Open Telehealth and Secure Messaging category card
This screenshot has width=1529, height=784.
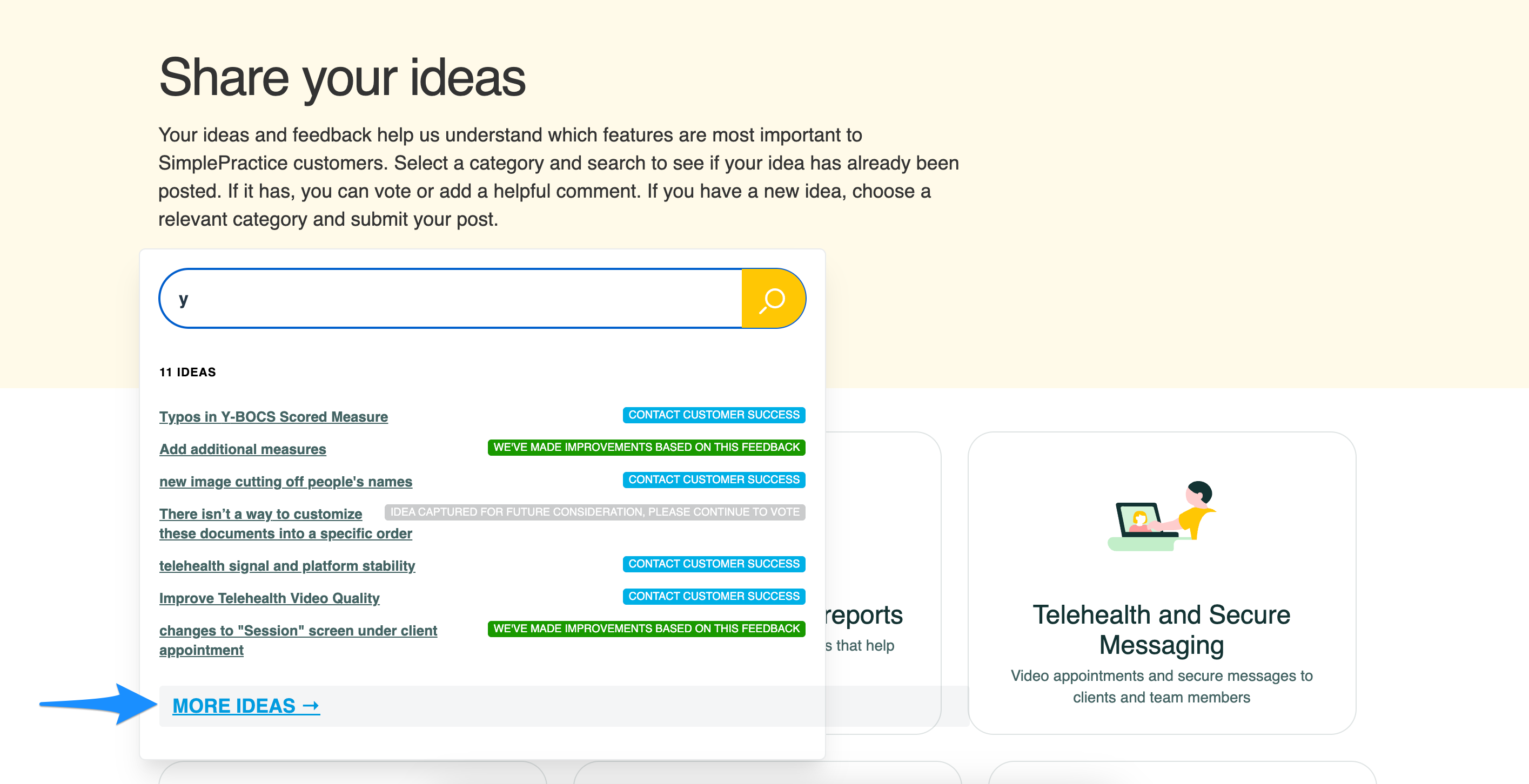1162,583
